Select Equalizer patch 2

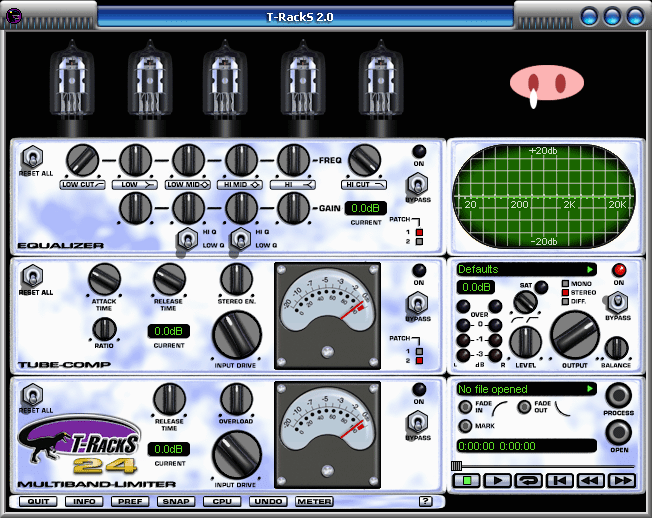pyautogui.click(x=419, y=242)
